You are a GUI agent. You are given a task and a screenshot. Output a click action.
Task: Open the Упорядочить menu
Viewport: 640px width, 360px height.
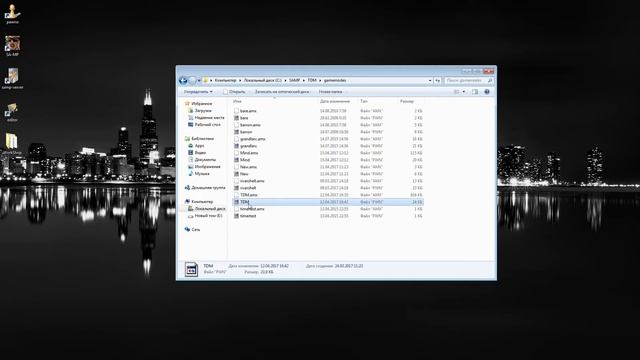[x=198, y=92]
